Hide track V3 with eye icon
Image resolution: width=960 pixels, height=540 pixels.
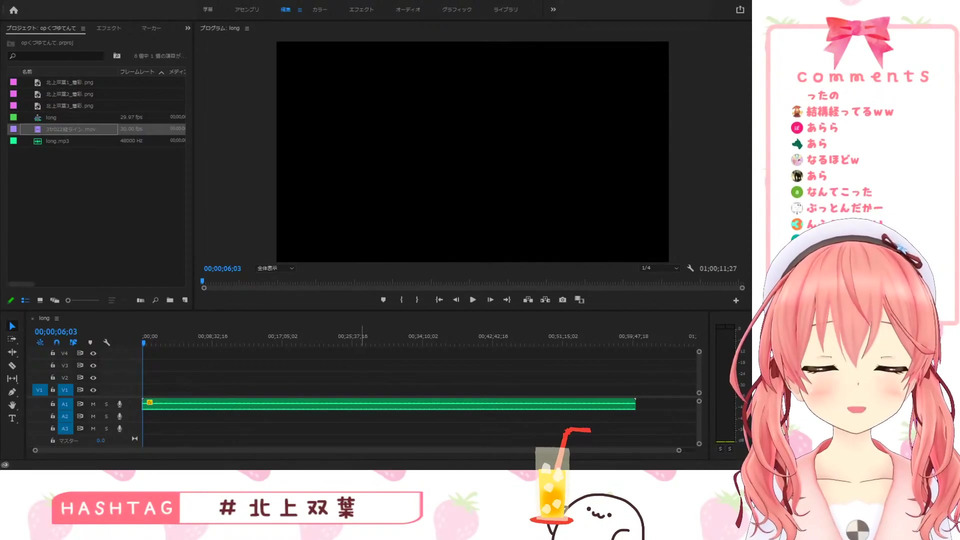pyautogui.click(x=93, y=366)
